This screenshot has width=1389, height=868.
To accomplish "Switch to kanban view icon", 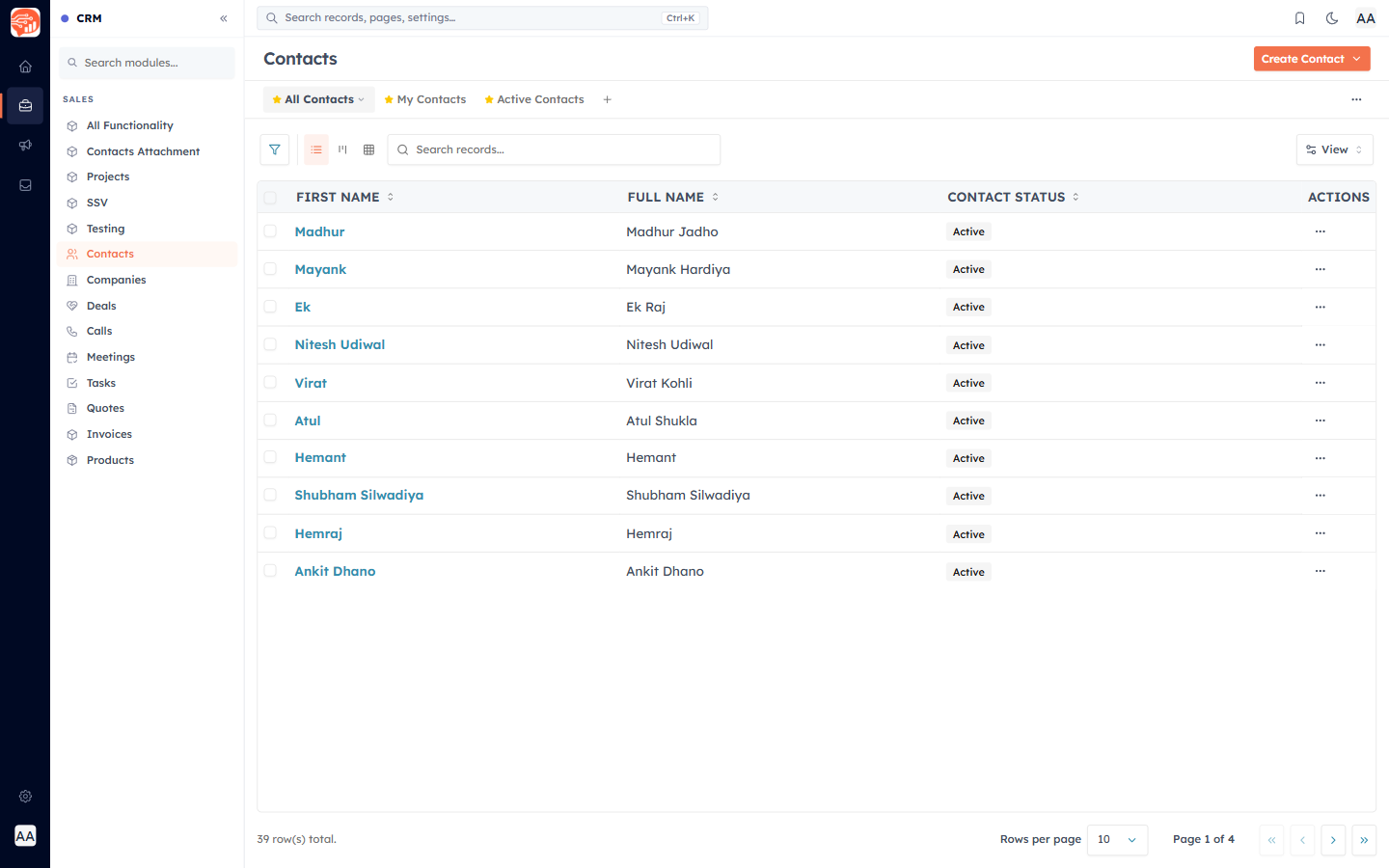I will (x=342, y=149).
